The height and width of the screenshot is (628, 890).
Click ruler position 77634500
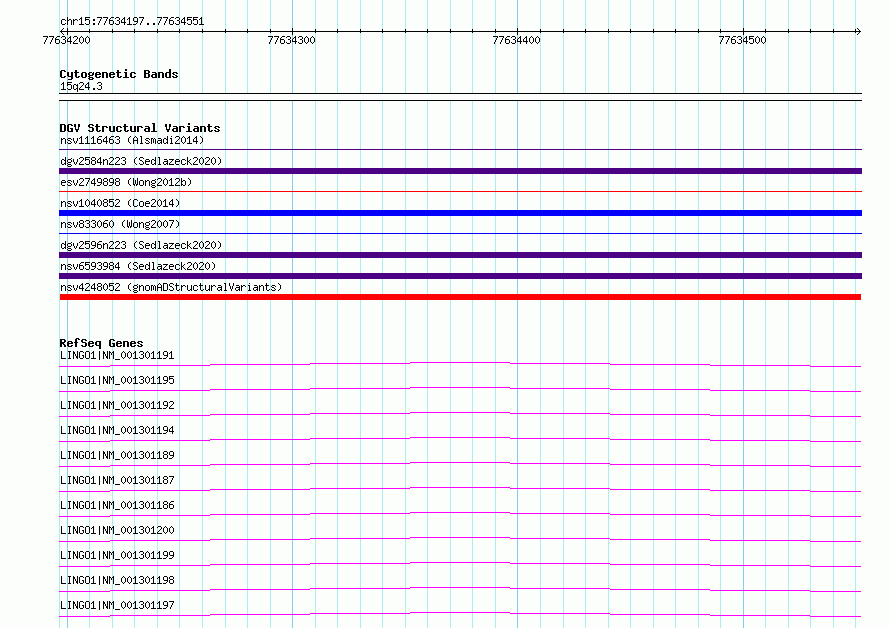(x=742, y=40)
